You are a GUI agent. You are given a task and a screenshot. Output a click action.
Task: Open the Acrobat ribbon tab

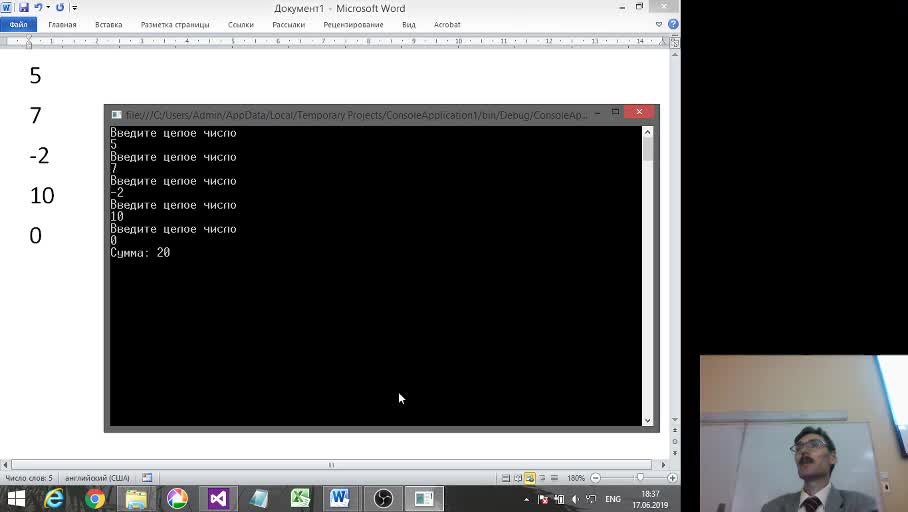click(447, 24)
